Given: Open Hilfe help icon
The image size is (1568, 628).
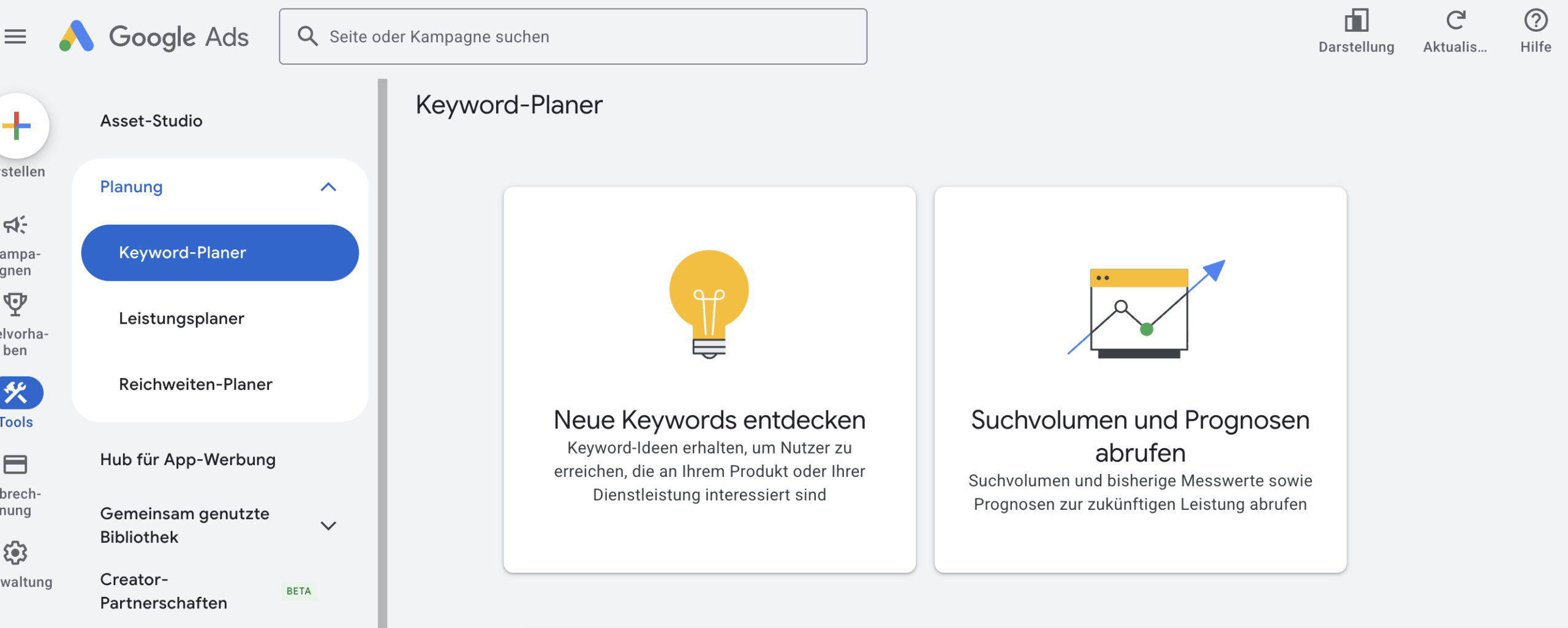Looking at the screenshot, I should point(1536,21).
